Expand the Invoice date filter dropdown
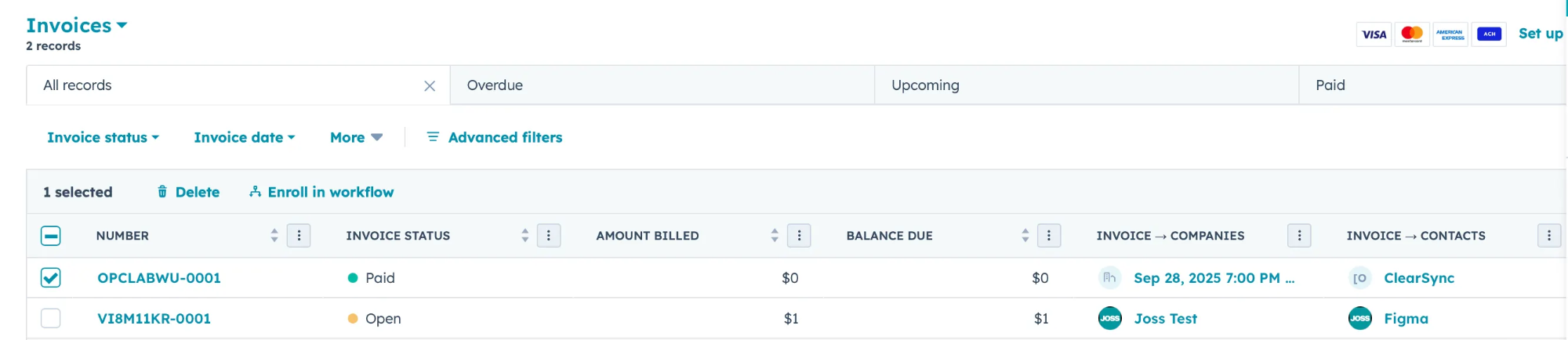 click(x=244, y=138)
